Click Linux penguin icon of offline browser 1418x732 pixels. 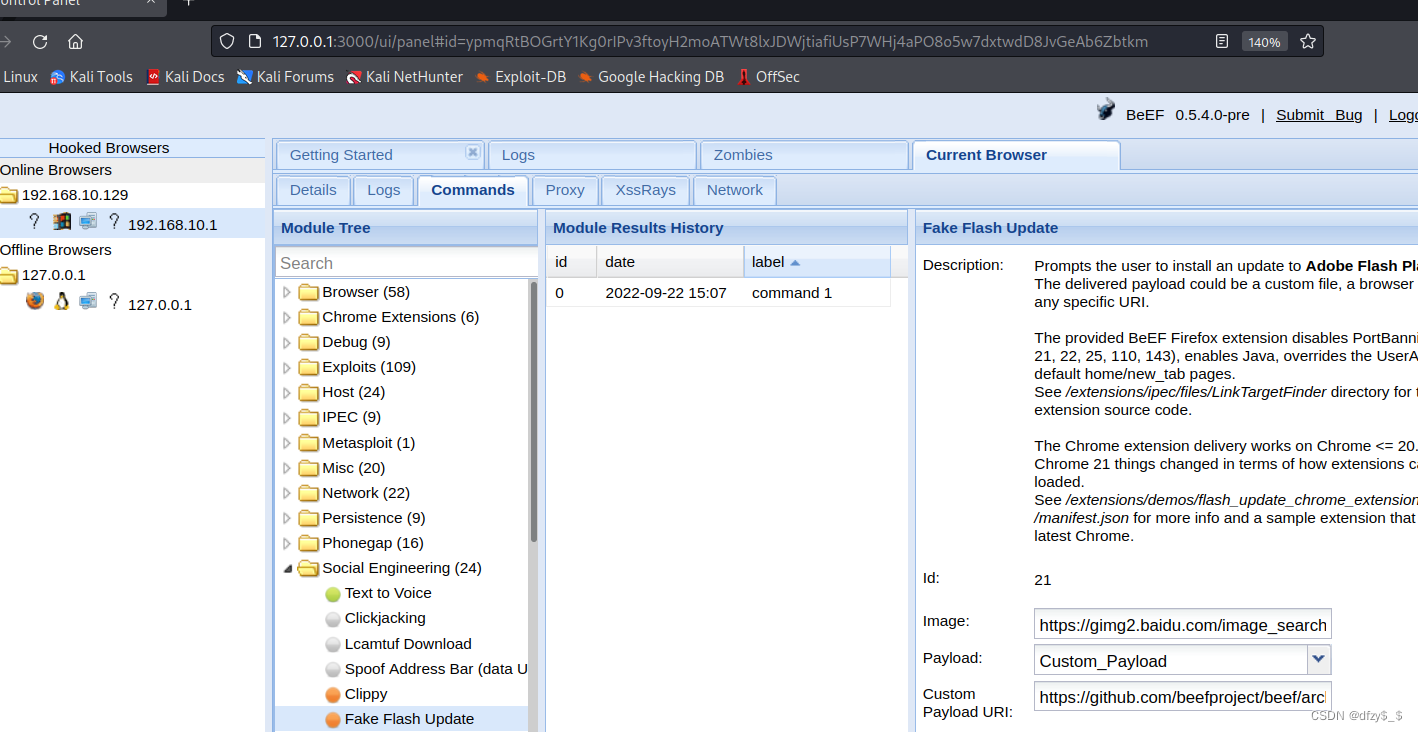pyautogui.click(x=62, y=301)
